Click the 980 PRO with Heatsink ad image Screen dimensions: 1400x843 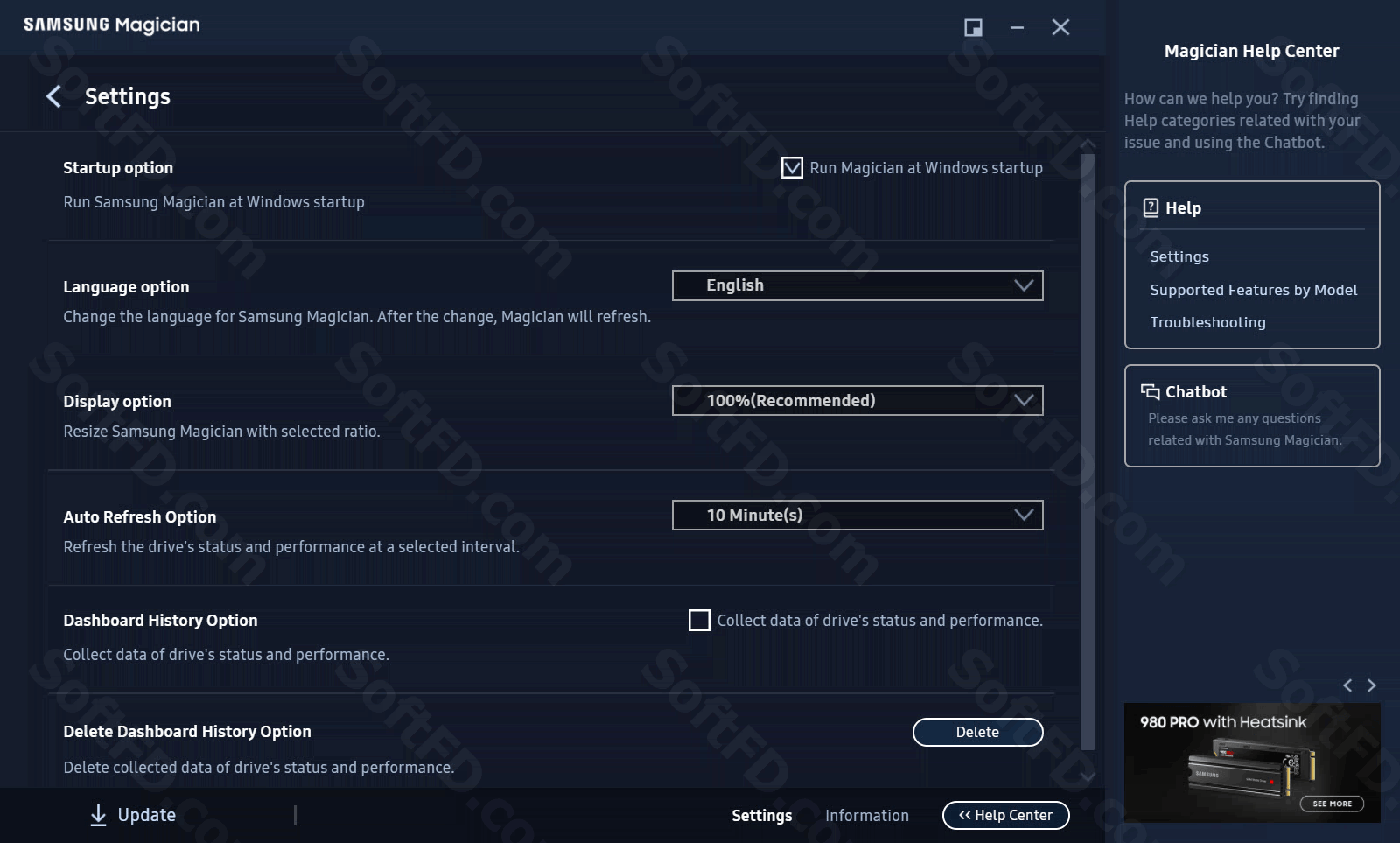(x=1252, y=762)
